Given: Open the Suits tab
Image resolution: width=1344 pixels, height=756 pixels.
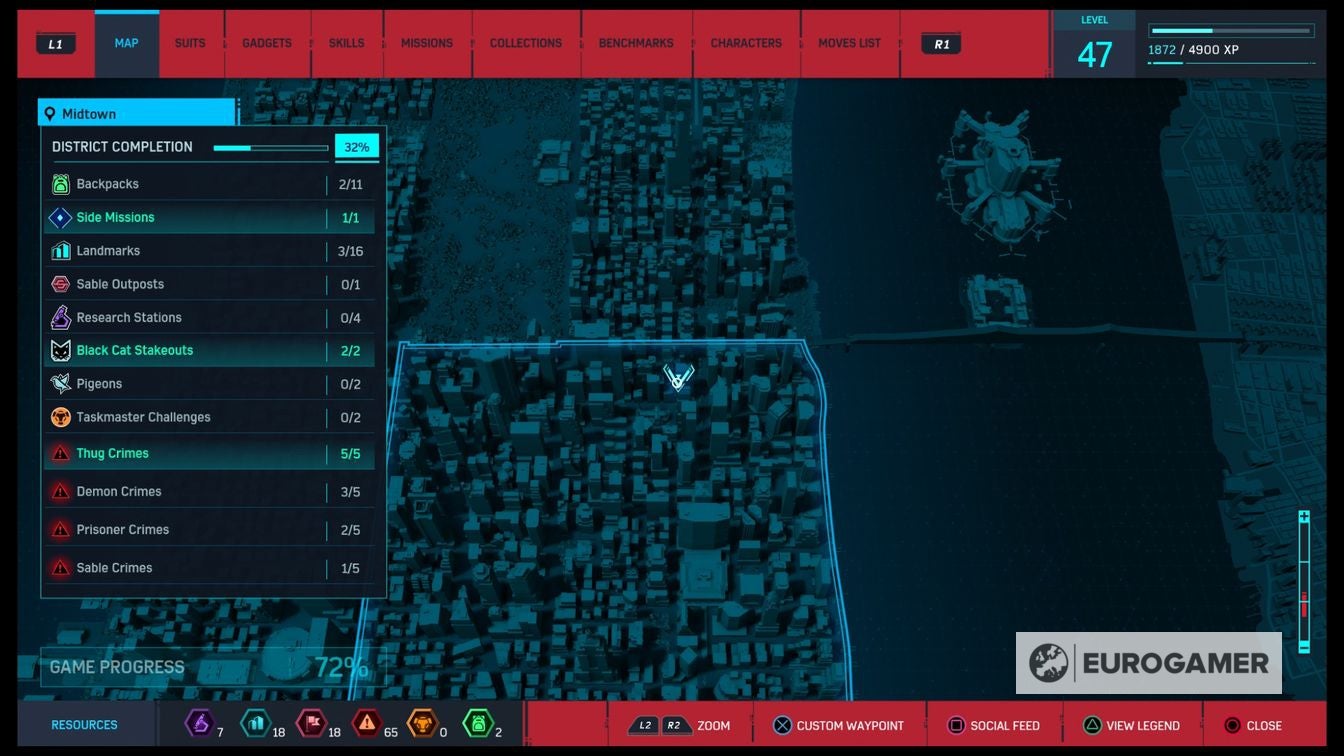Looking at the screenshot, I should pos(190,44).
